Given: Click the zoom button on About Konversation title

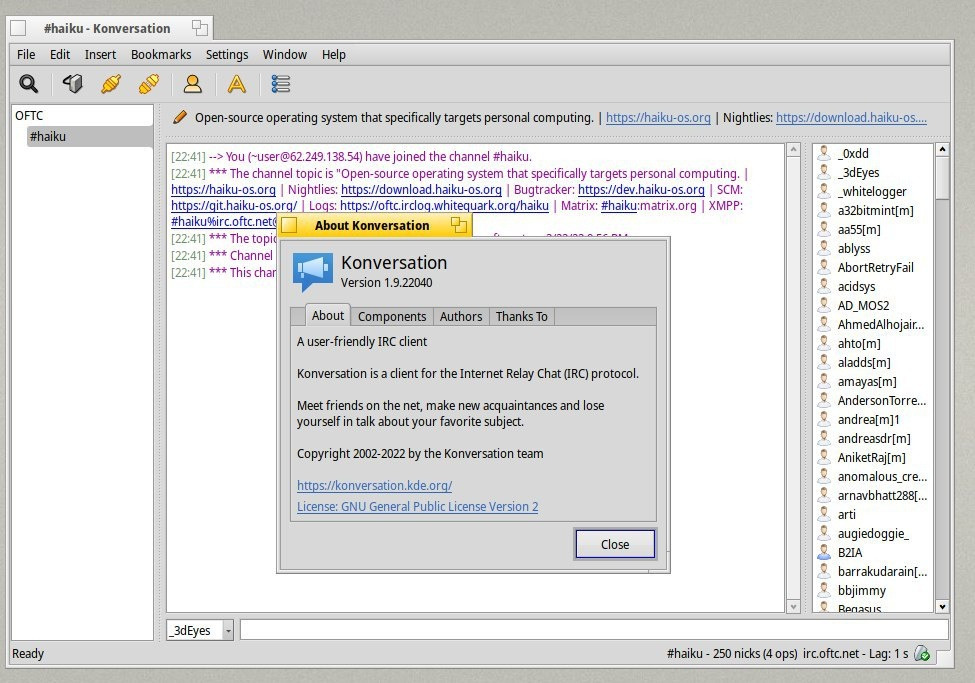Looking at the screenshot, I should 459,225.
